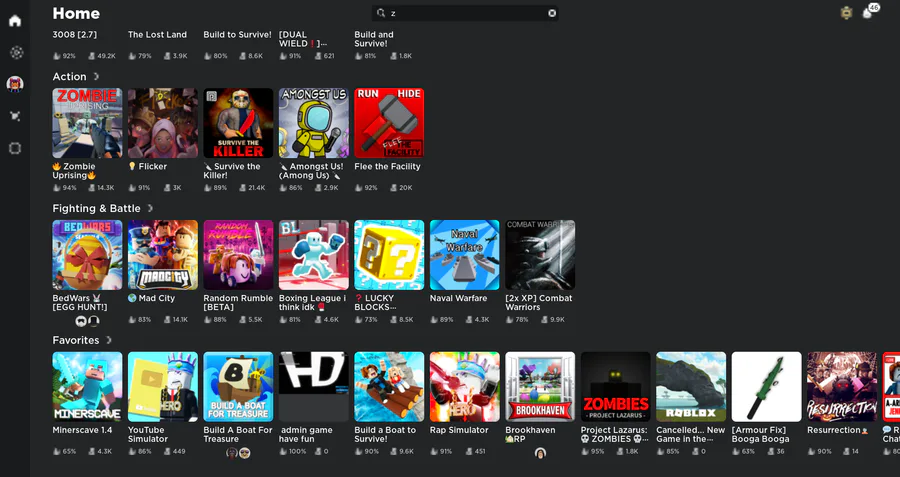Image resolution: width=900 pixels, height=477 pixels.
Task: Open the Combat Warriors thumbnail
Action: point(540,255)
